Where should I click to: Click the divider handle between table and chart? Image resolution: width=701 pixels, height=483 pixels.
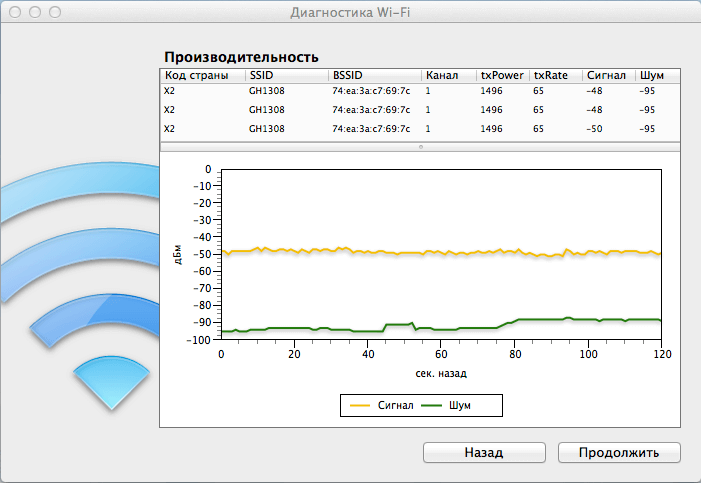pyautogui.click(x=420, y=146)
